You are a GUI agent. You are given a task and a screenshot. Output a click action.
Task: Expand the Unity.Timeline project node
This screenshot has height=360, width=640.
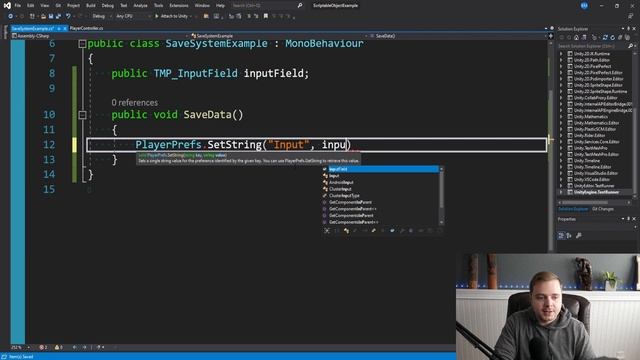pyautogui.click(x=561, y=161)
